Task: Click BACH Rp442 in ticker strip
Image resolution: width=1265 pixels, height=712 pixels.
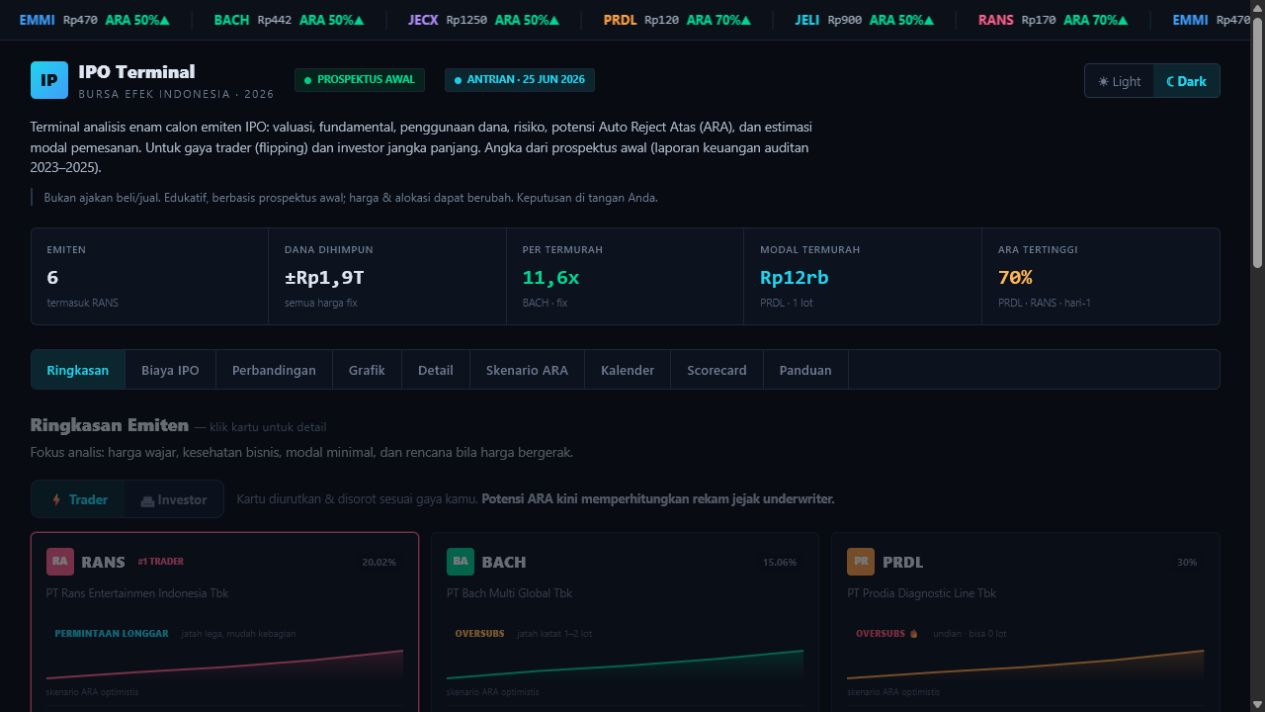Action: (x=289, y=20)
